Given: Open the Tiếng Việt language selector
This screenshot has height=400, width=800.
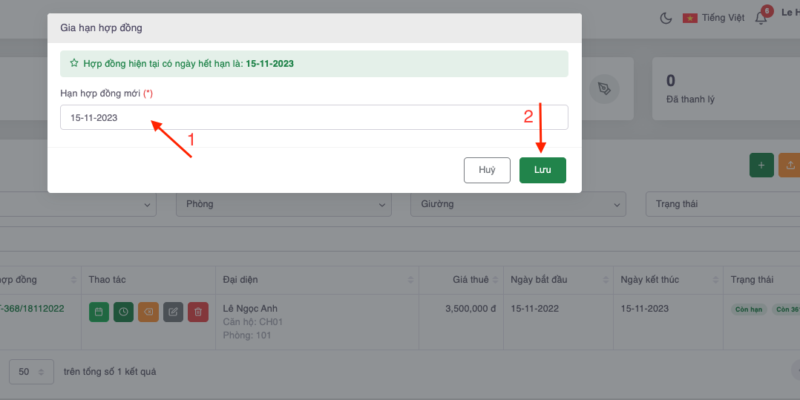Looking at the screenshot, I should (x=712, y=18).
